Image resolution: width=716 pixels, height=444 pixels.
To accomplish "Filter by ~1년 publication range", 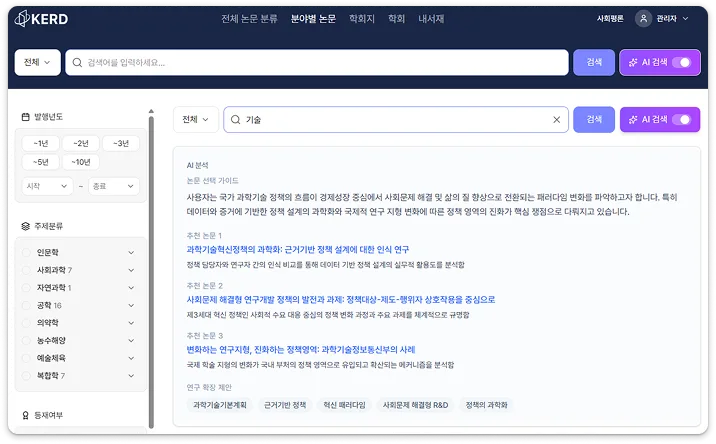I will 41,143.
